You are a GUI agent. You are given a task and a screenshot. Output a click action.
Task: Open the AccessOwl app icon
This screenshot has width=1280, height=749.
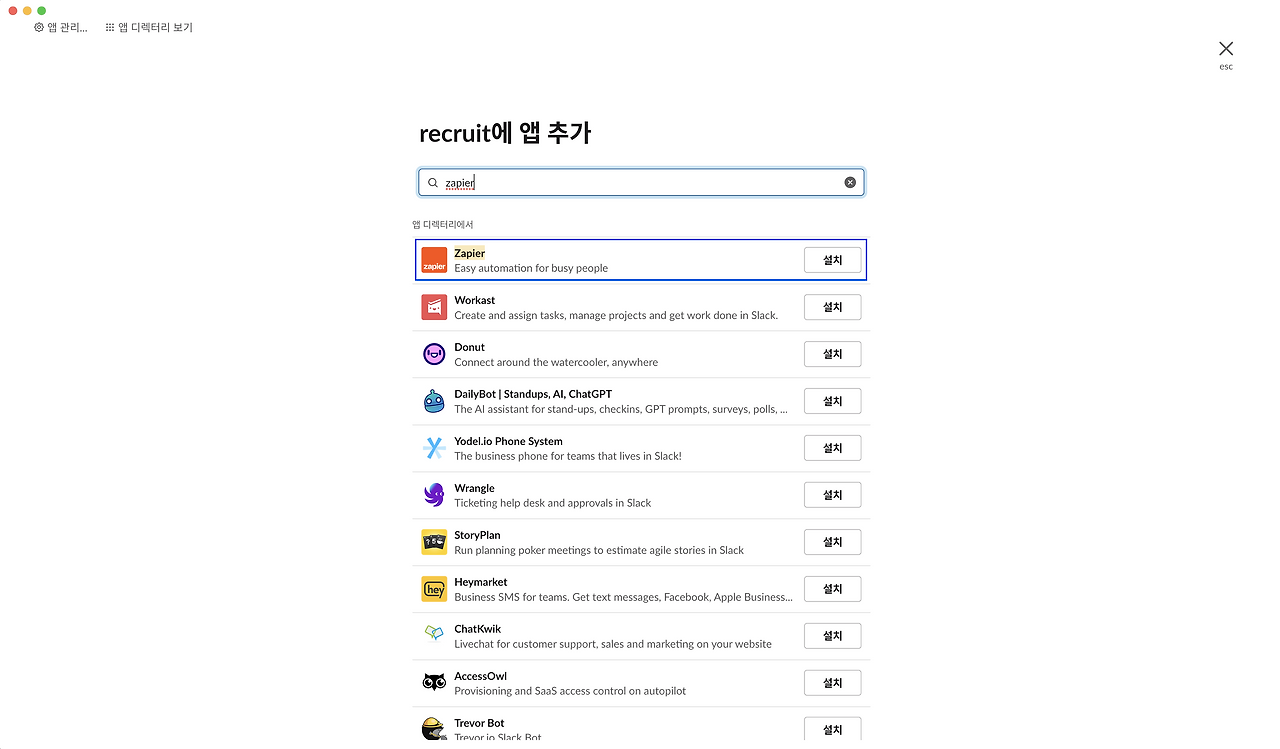click(434, 683)
